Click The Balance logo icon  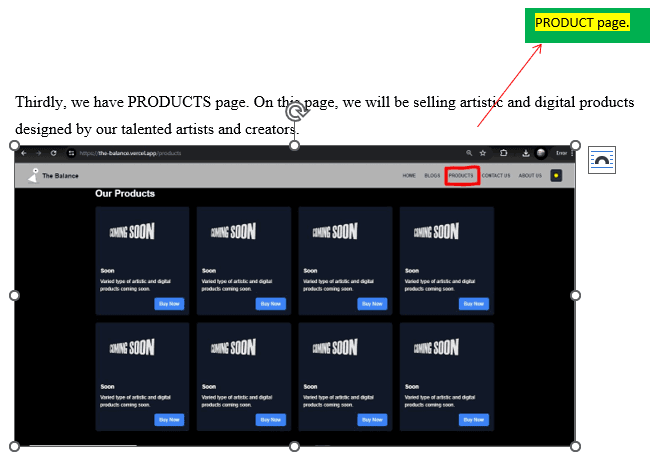coord(33,176)
